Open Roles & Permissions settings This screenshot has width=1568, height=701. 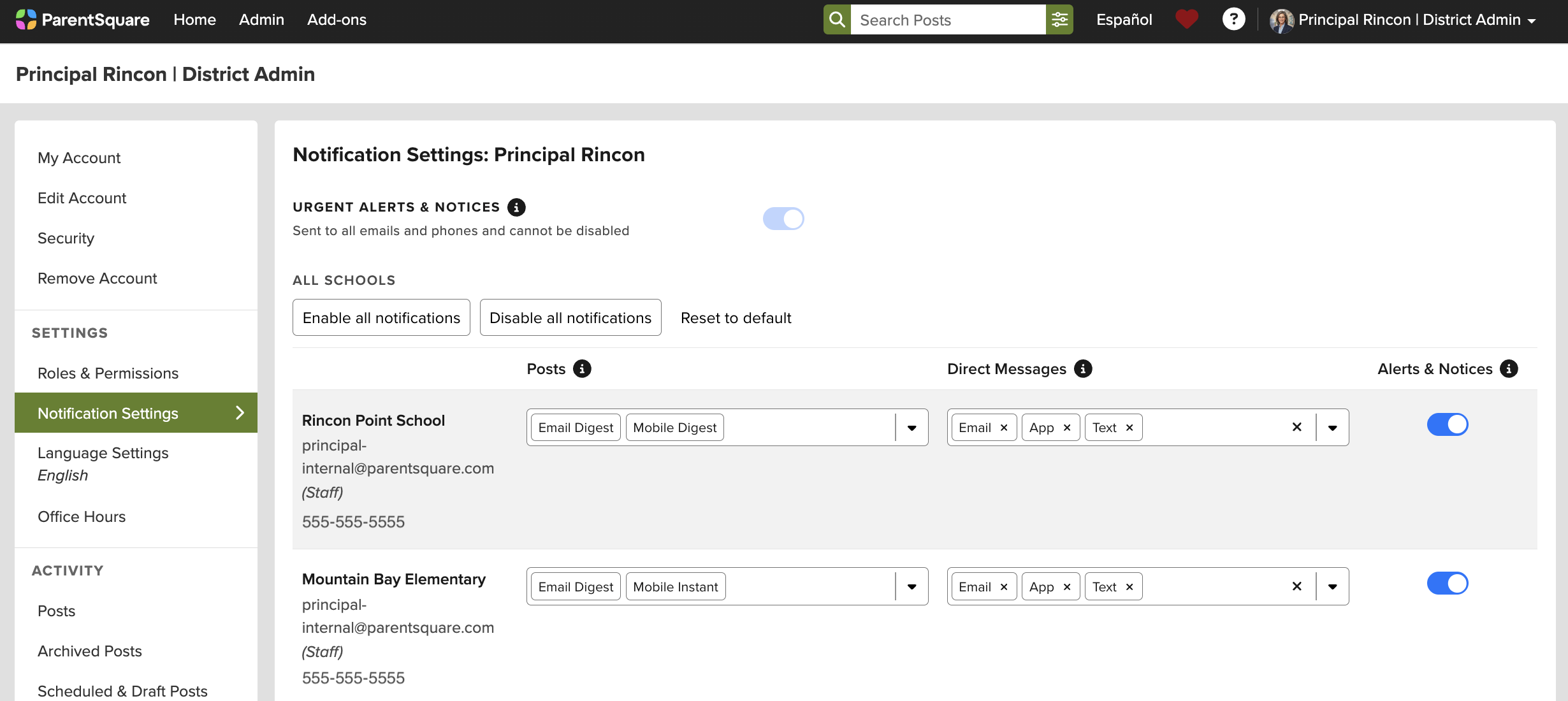pyautogui.click(x=108, y=373)
